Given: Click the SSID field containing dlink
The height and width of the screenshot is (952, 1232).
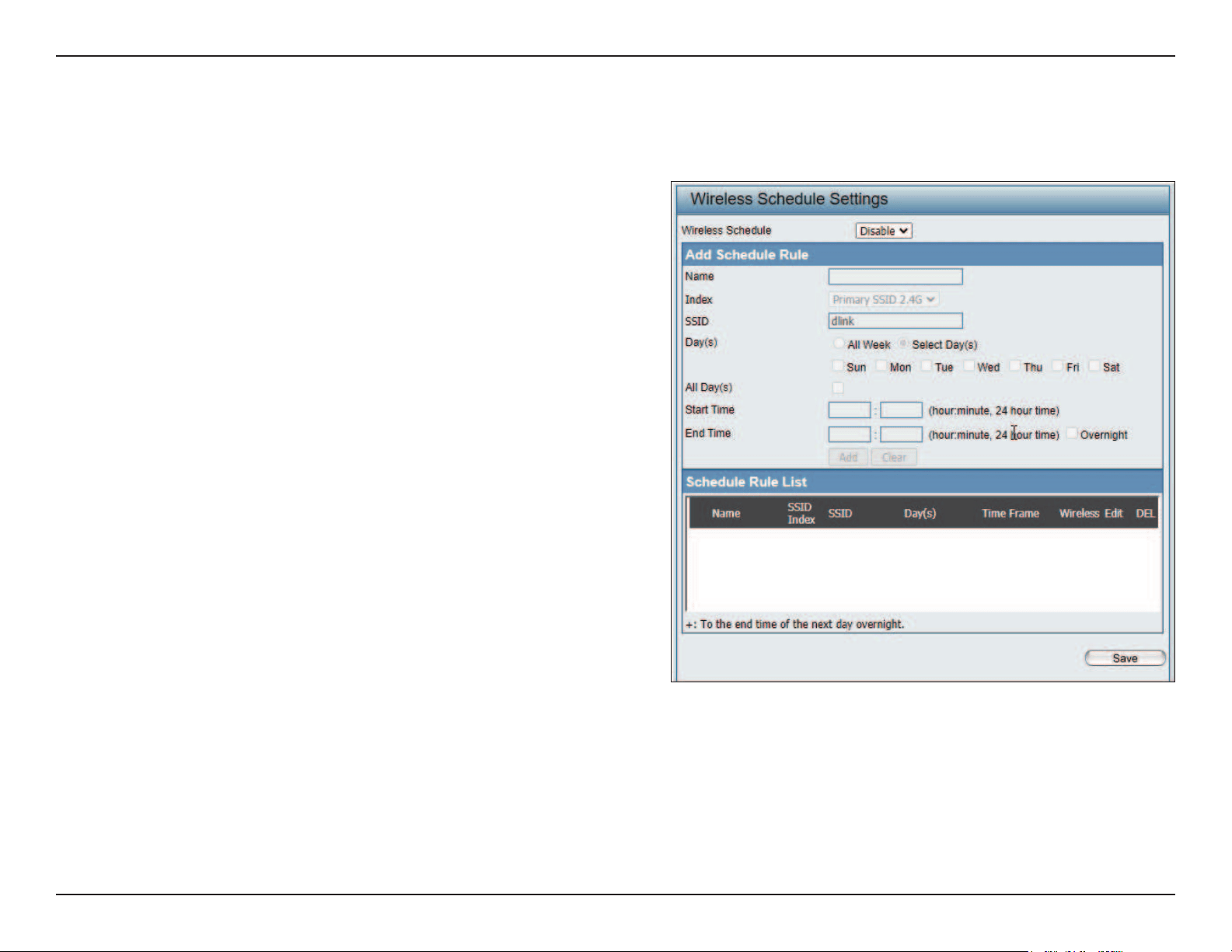Looking at the screenshot, I should (895, 321).
